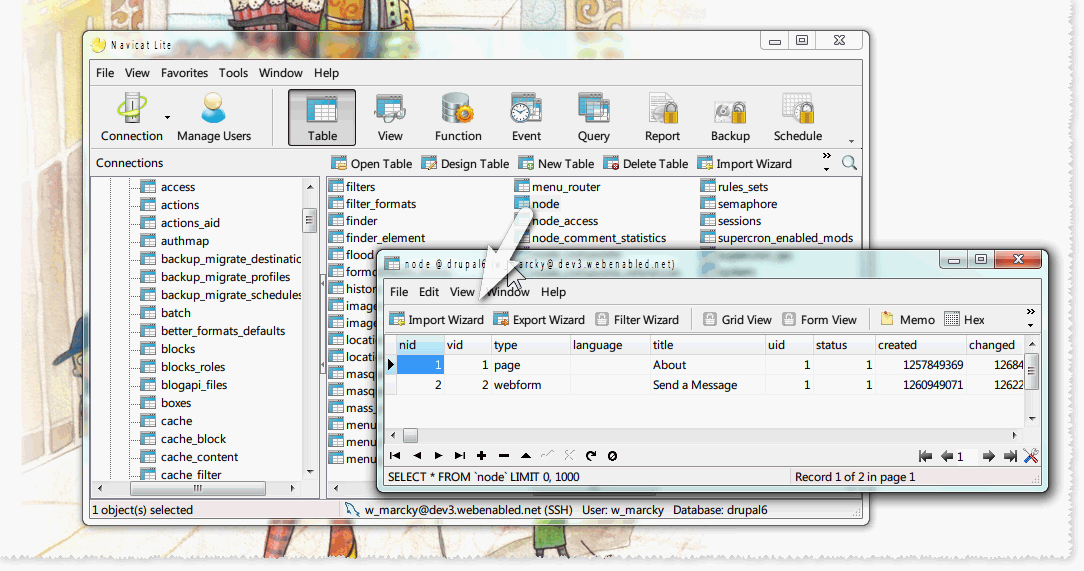Expand overflow chevron next to Hex button
The image size is (1084, 571).
[1031, 313]
